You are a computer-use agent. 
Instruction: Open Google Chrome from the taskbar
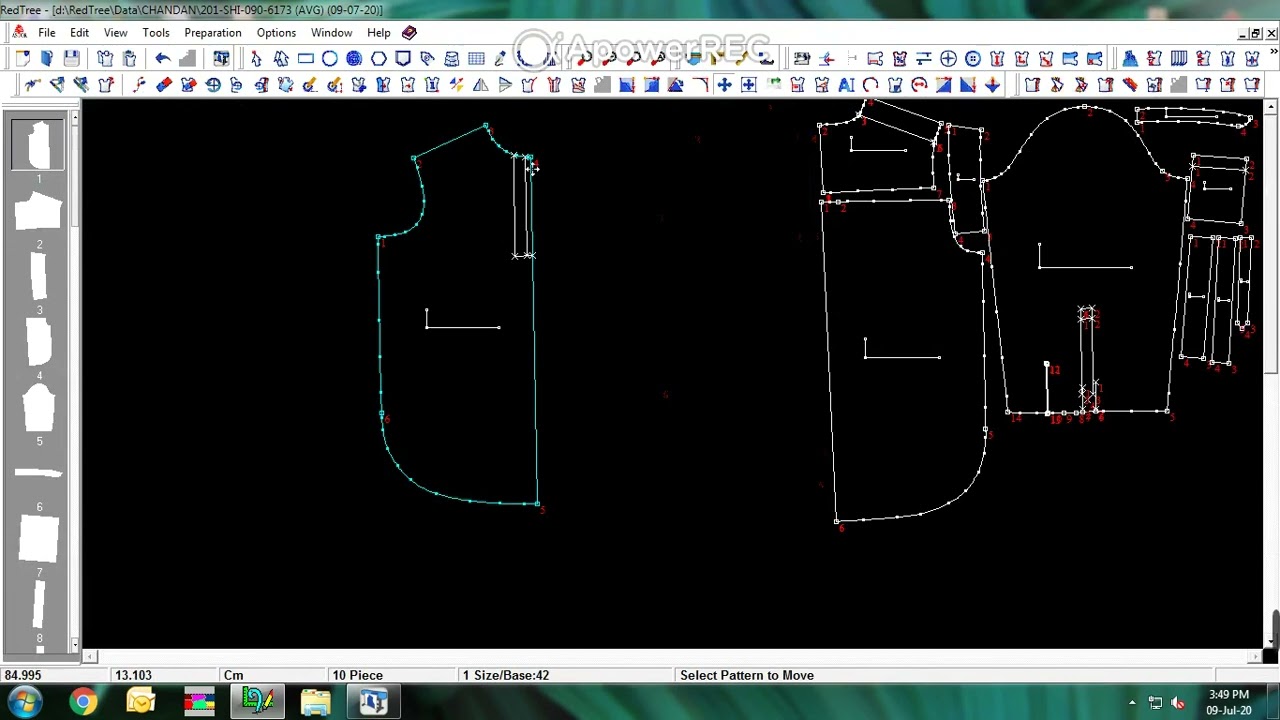83,702
